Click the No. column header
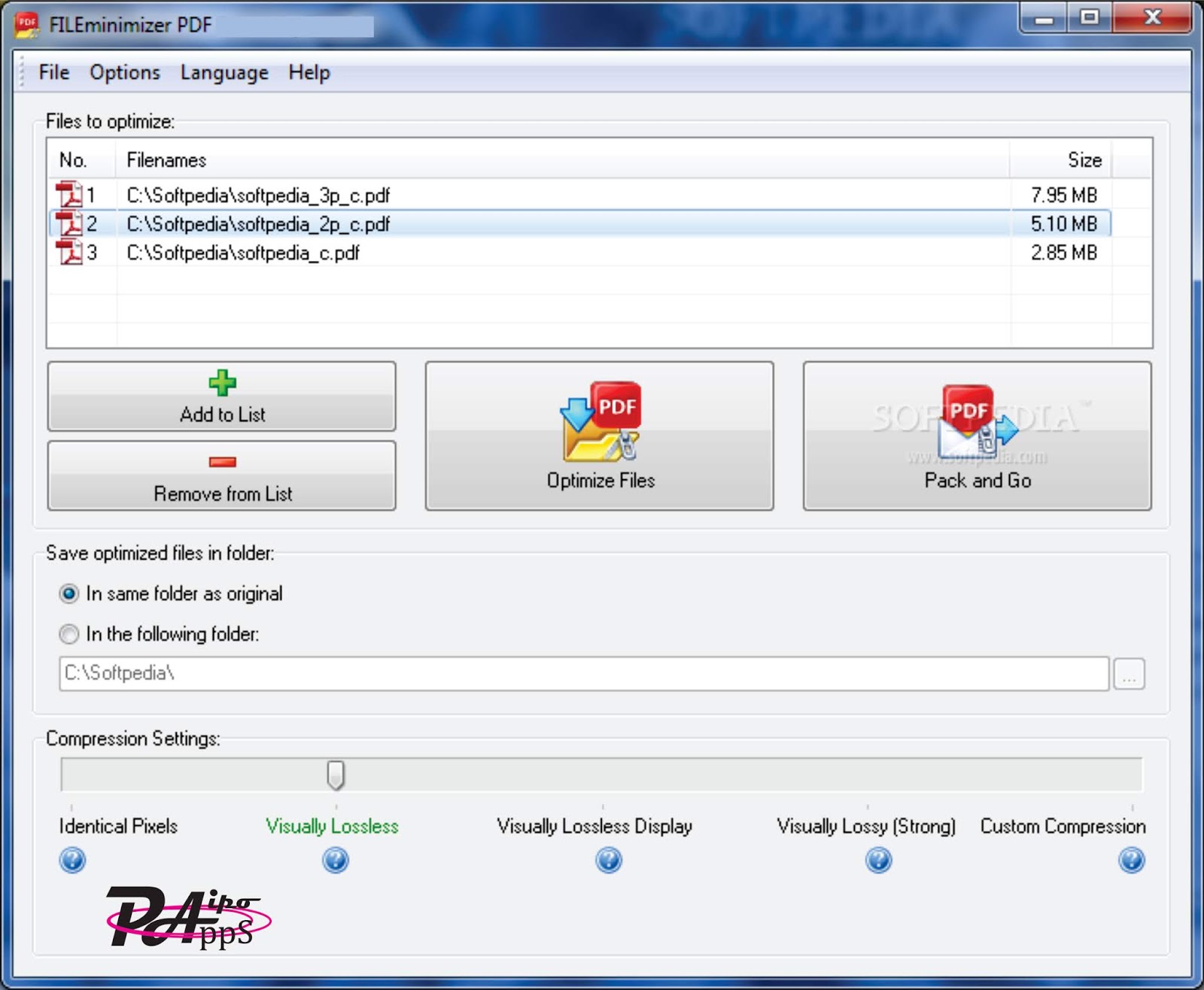 81,159
